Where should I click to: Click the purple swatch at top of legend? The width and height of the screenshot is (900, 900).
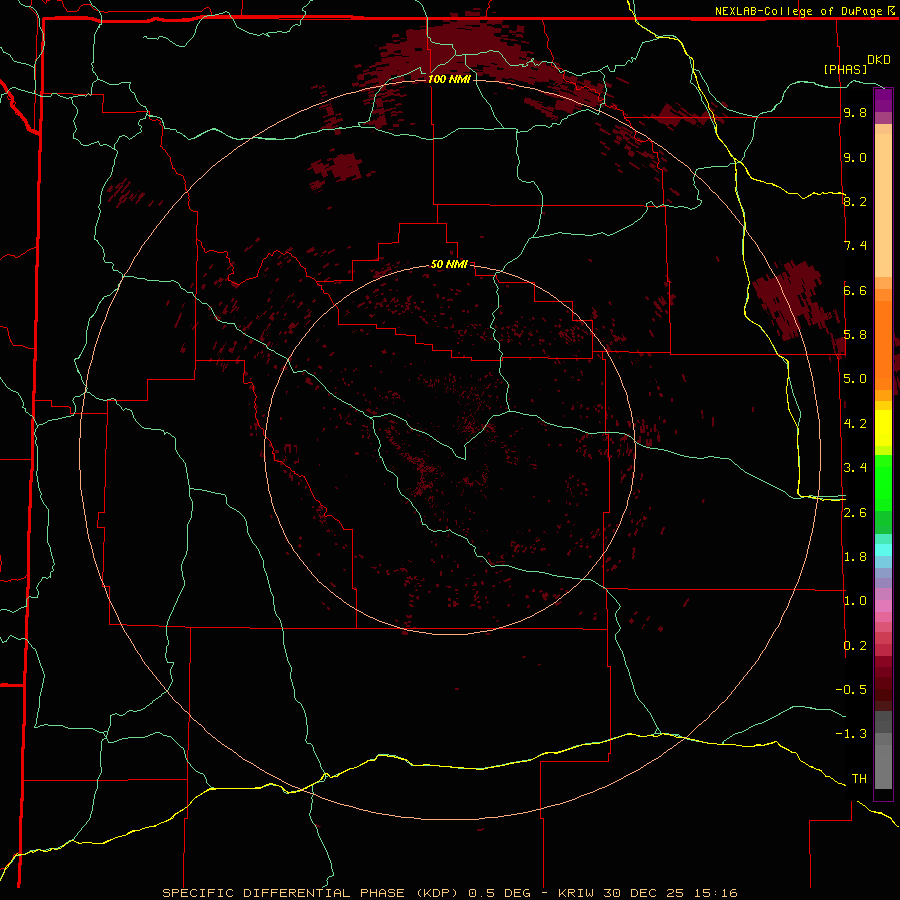[883, 100]
